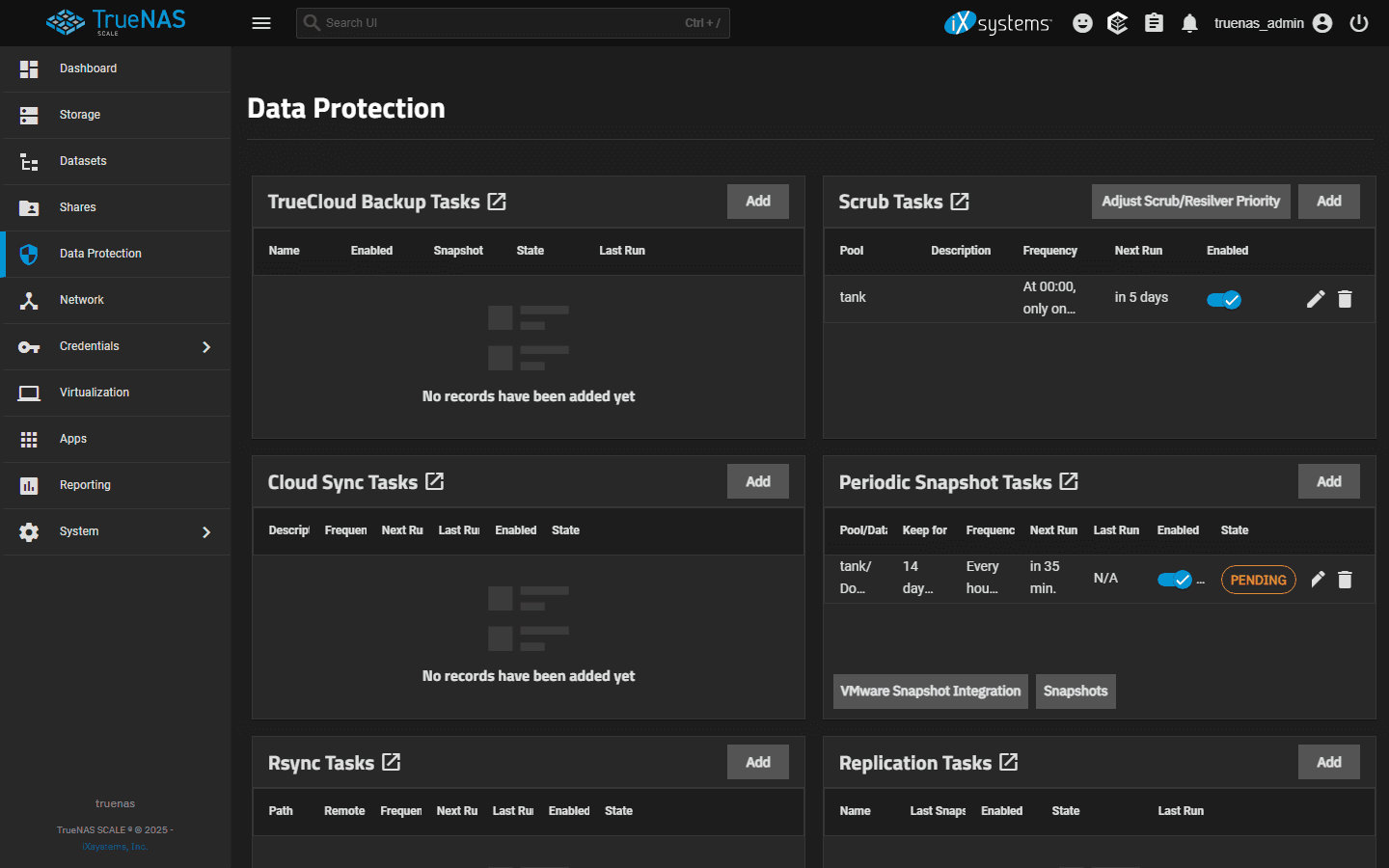Delete the periodic snapshot task
The height and width of the screenshot is (868, 1389).
[1345, 580]
